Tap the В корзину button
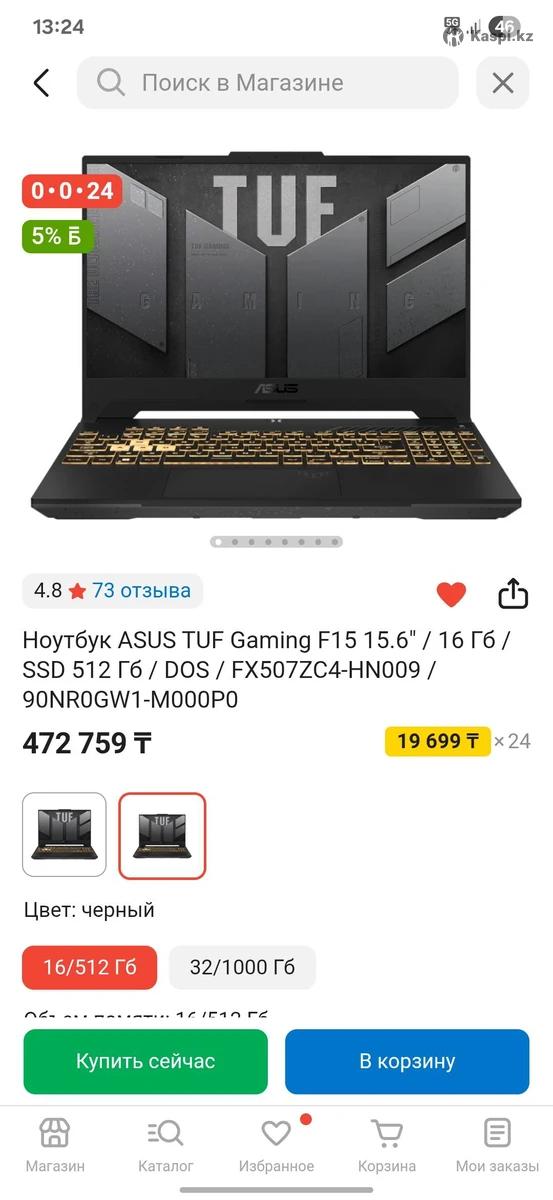The height and width of the screenshot is (1200, 553). click(407, 1062)
